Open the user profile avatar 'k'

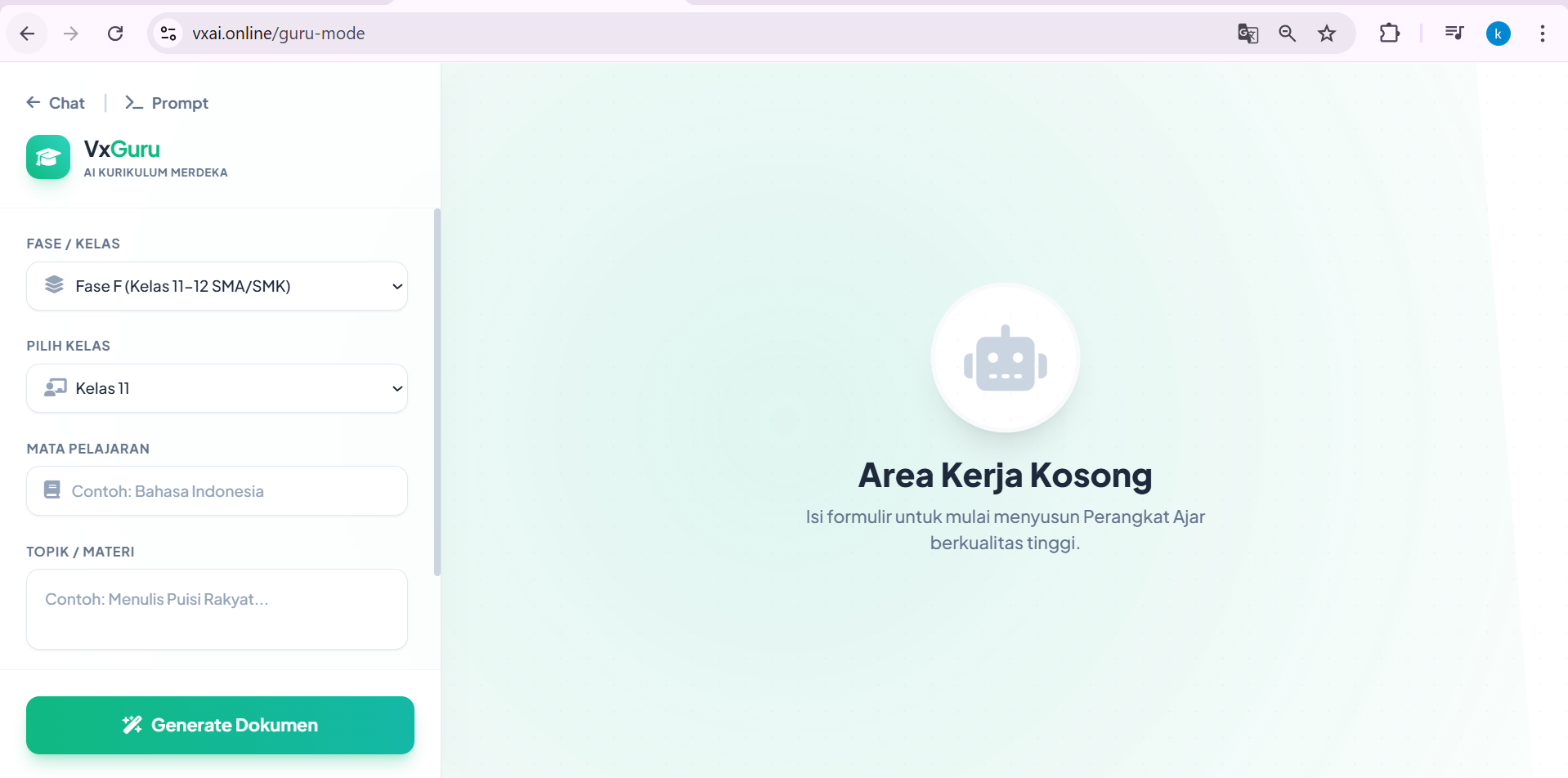coord(1498,34)
